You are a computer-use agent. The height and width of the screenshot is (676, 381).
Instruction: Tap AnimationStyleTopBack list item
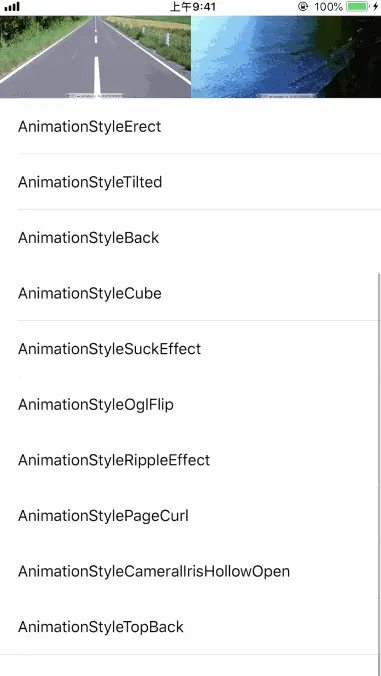coord(190,627)
